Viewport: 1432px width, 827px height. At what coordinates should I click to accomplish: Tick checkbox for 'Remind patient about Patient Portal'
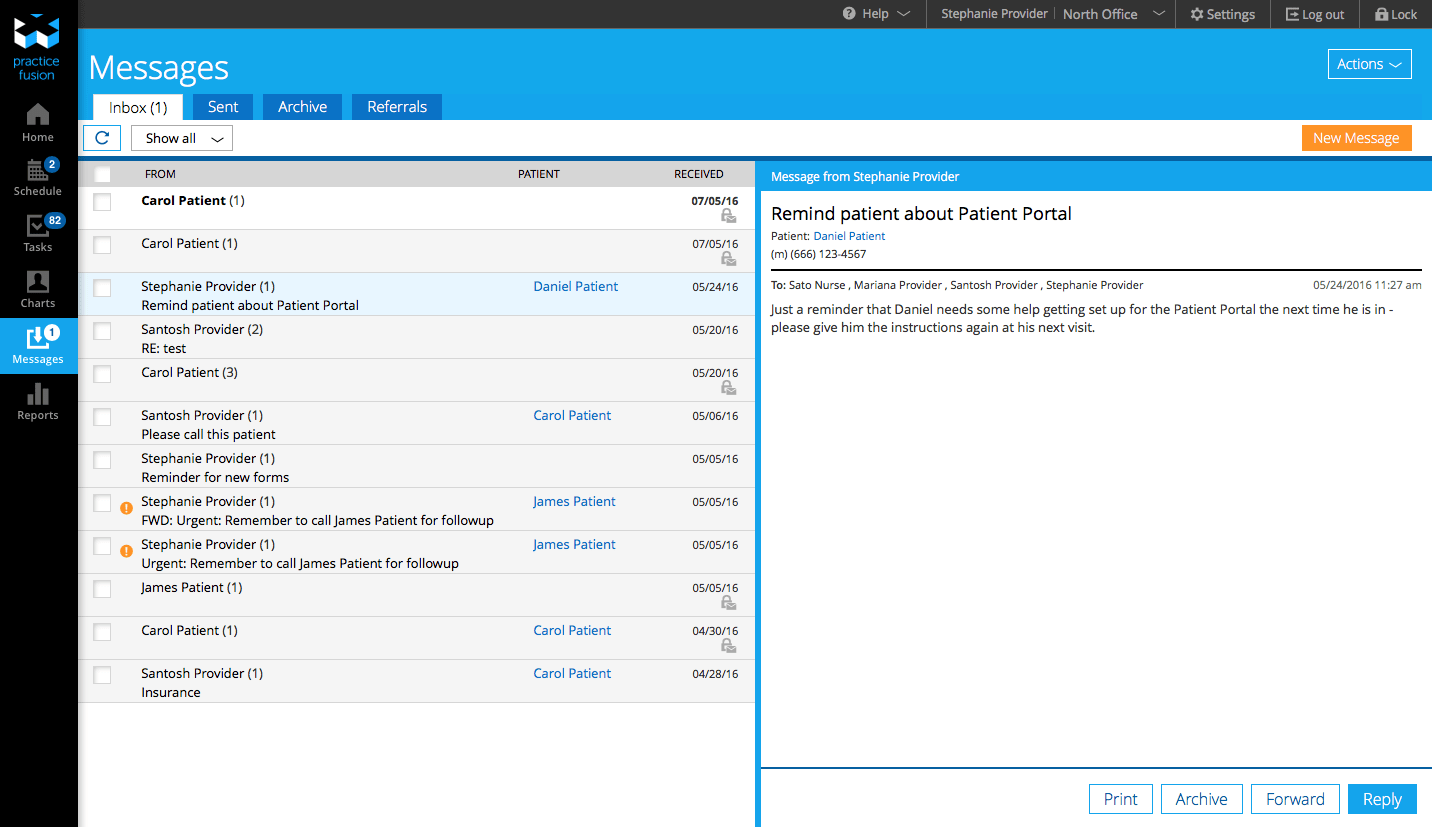[x=102, y=288]
